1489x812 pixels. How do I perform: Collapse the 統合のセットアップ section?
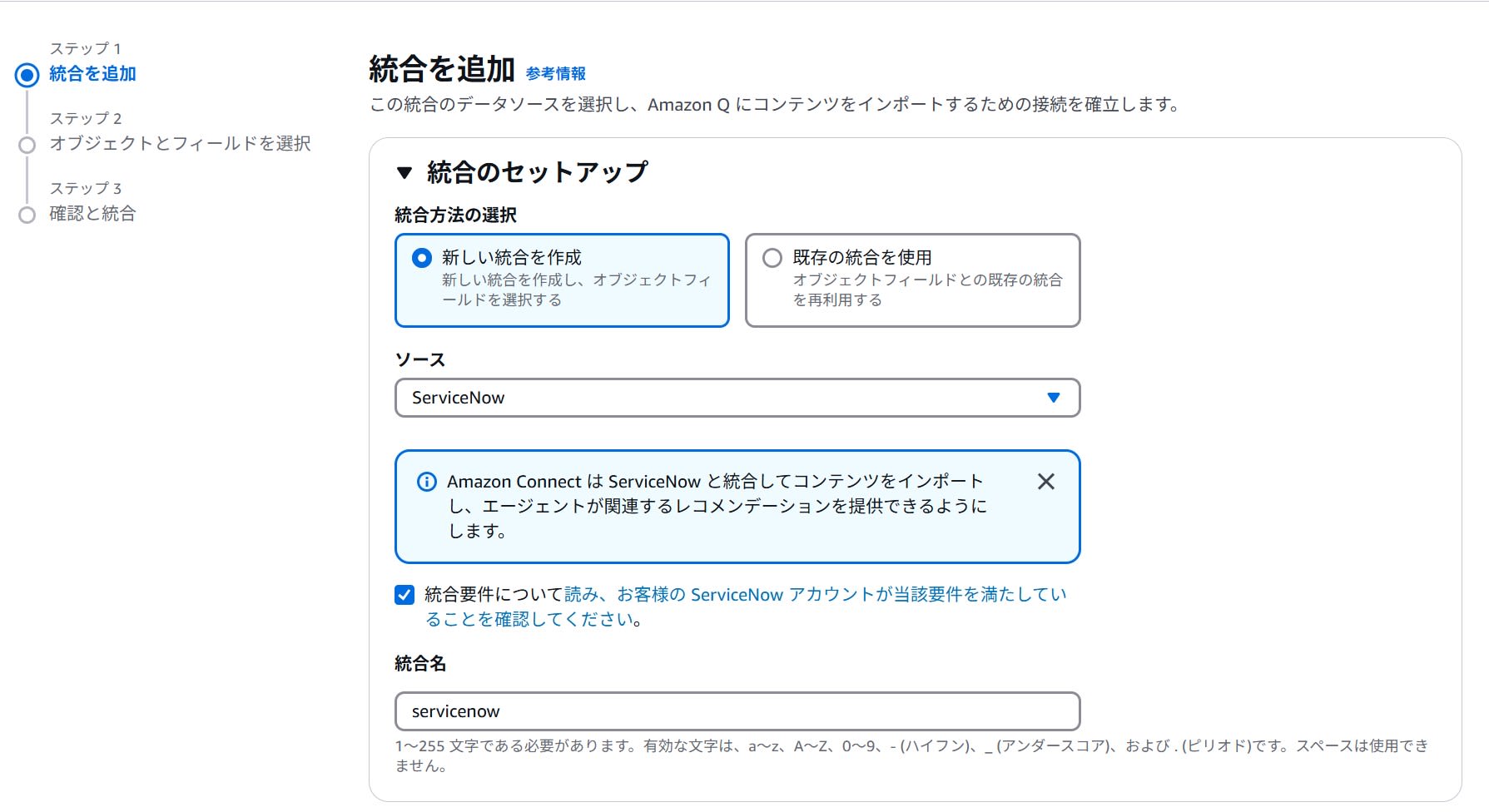coord(405,173)
